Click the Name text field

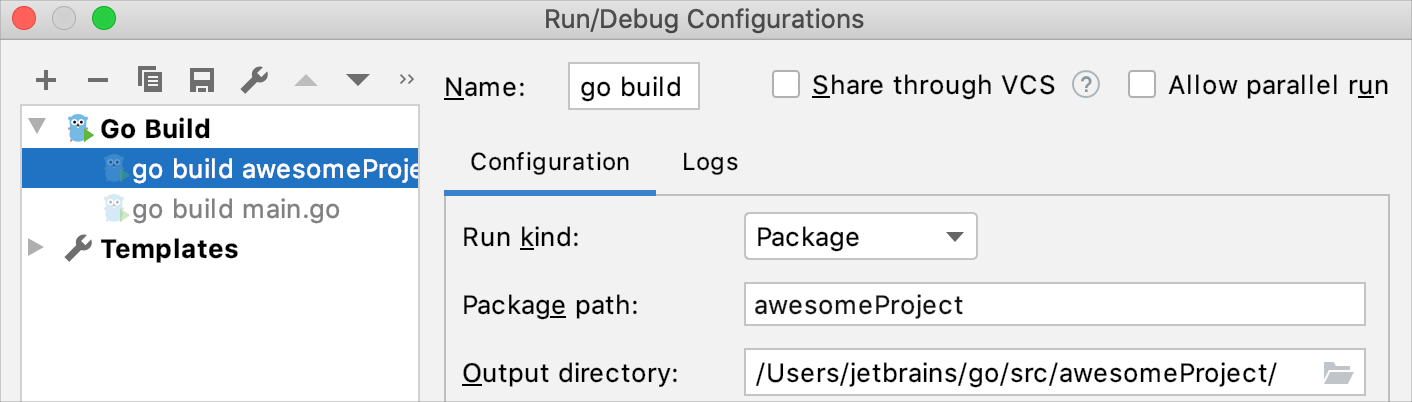(x=633, y=87)
